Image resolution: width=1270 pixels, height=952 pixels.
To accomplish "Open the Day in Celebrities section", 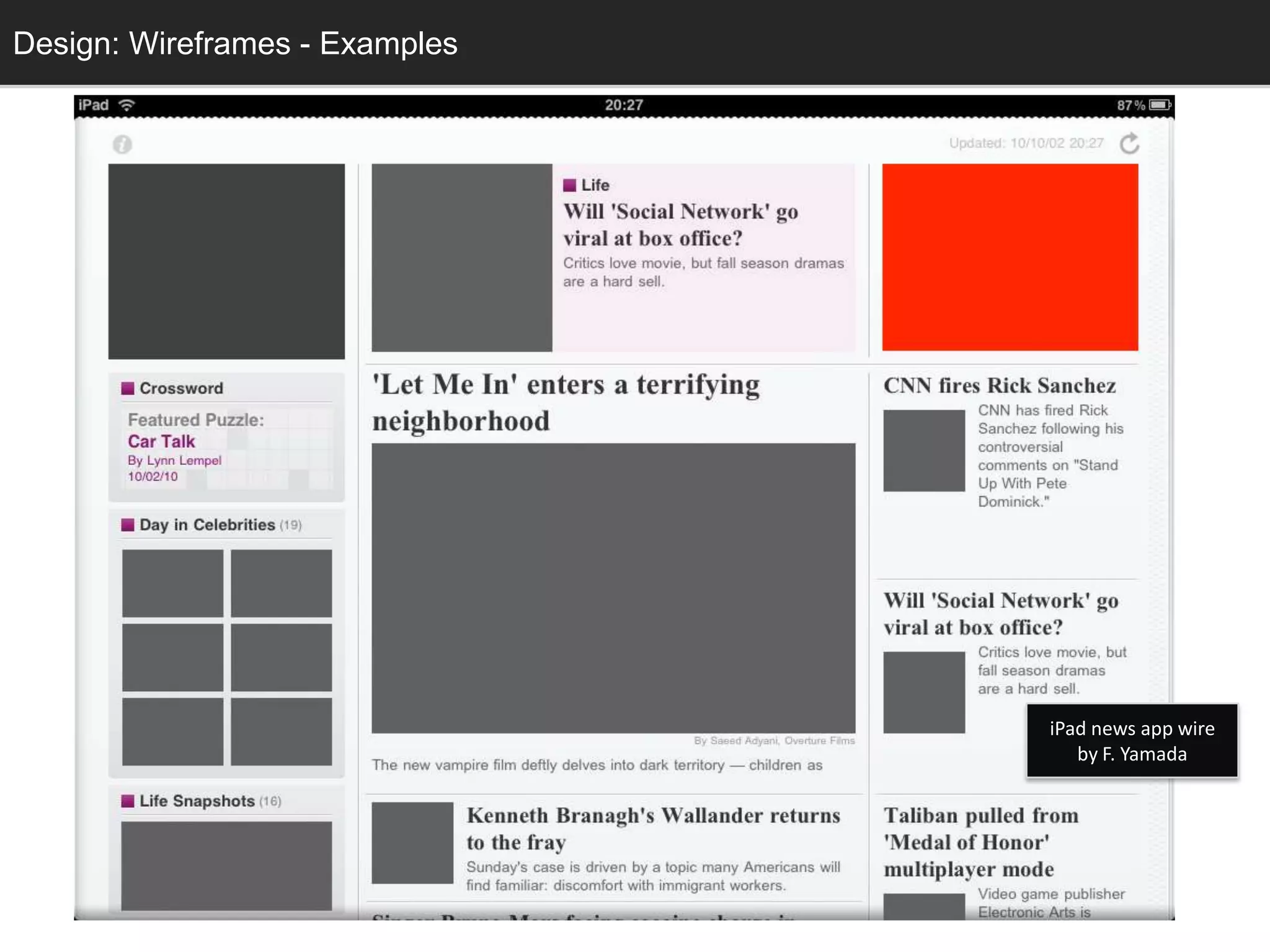I will [x=211, y=525].
